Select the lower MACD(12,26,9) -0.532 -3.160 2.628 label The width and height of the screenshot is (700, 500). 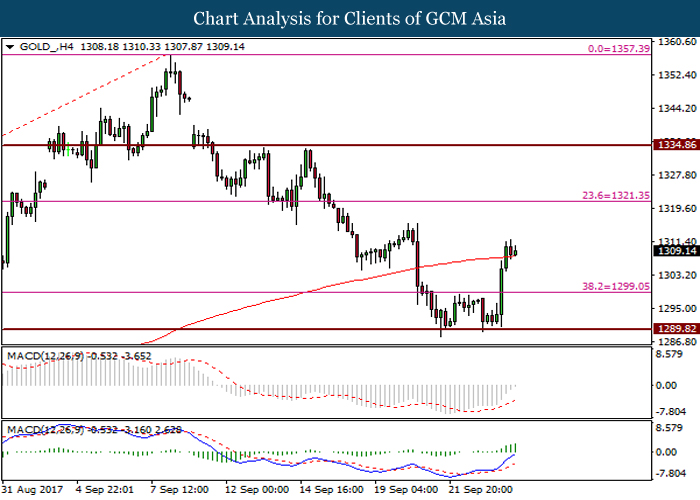(x=94, y=430)
